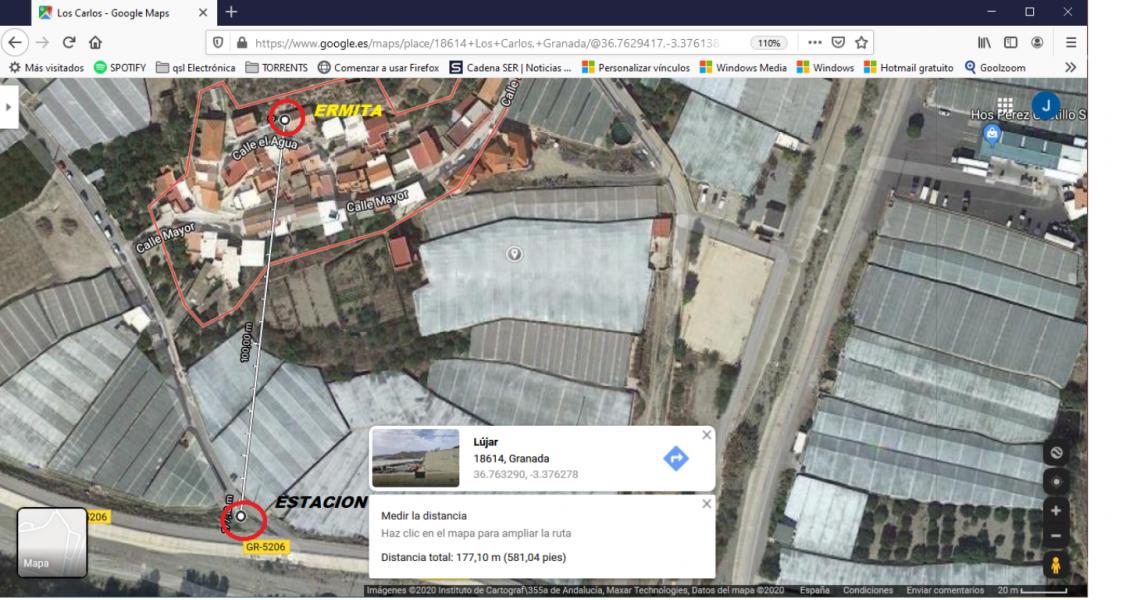Zoom in the map with plus button
Screen dimensions: 1126x600
[x=1055, y=510]
